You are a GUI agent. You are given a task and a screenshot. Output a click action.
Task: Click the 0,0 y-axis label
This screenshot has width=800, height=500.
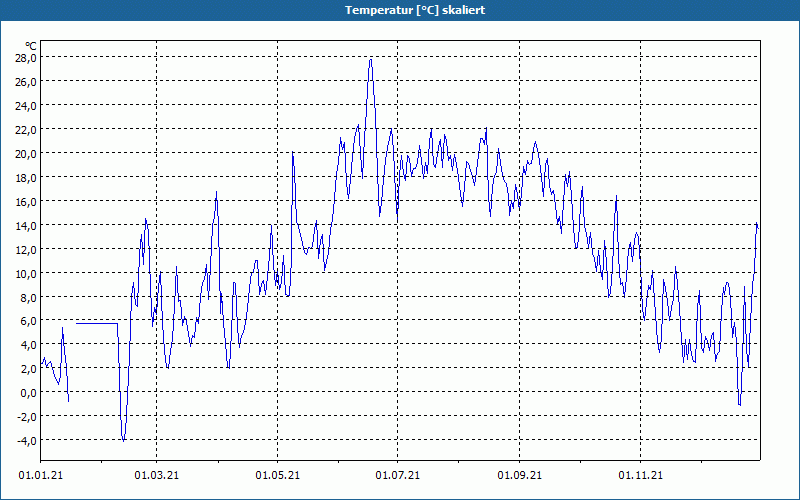point(28,393)
